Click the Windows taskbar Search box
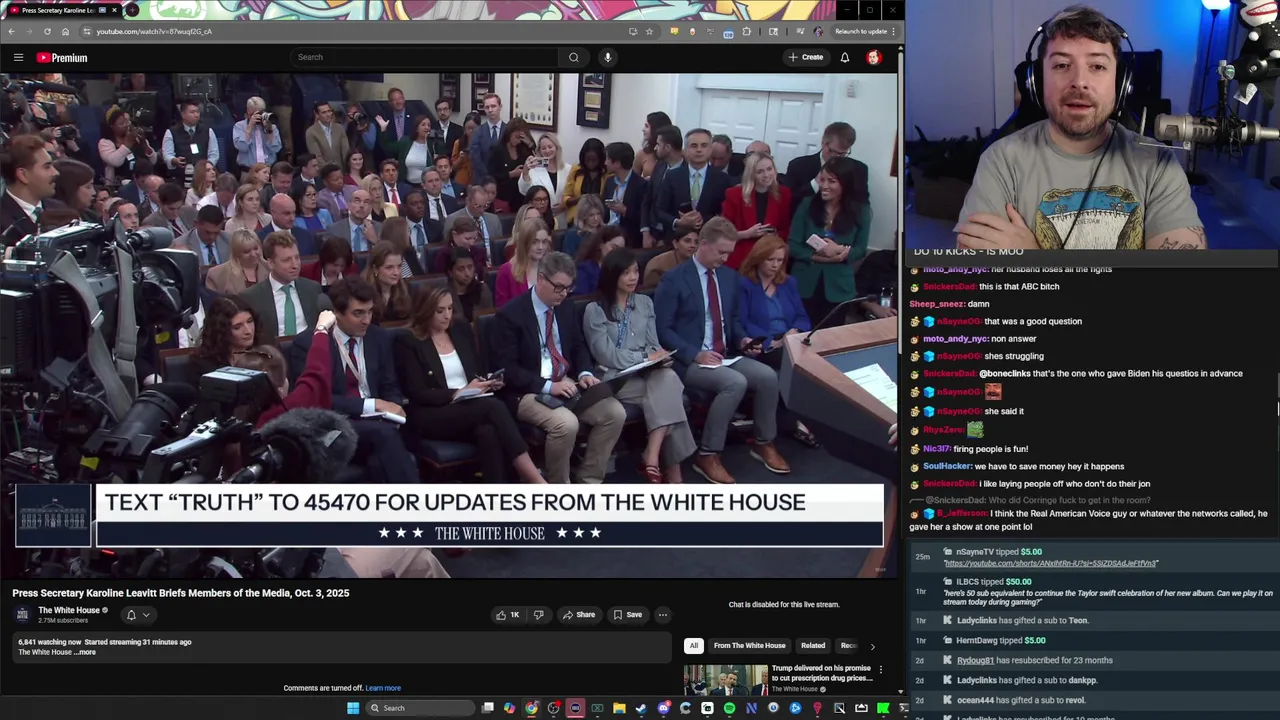Viewport: 1280px width, 720px height. pyautogui.click(x=420, y=708)
